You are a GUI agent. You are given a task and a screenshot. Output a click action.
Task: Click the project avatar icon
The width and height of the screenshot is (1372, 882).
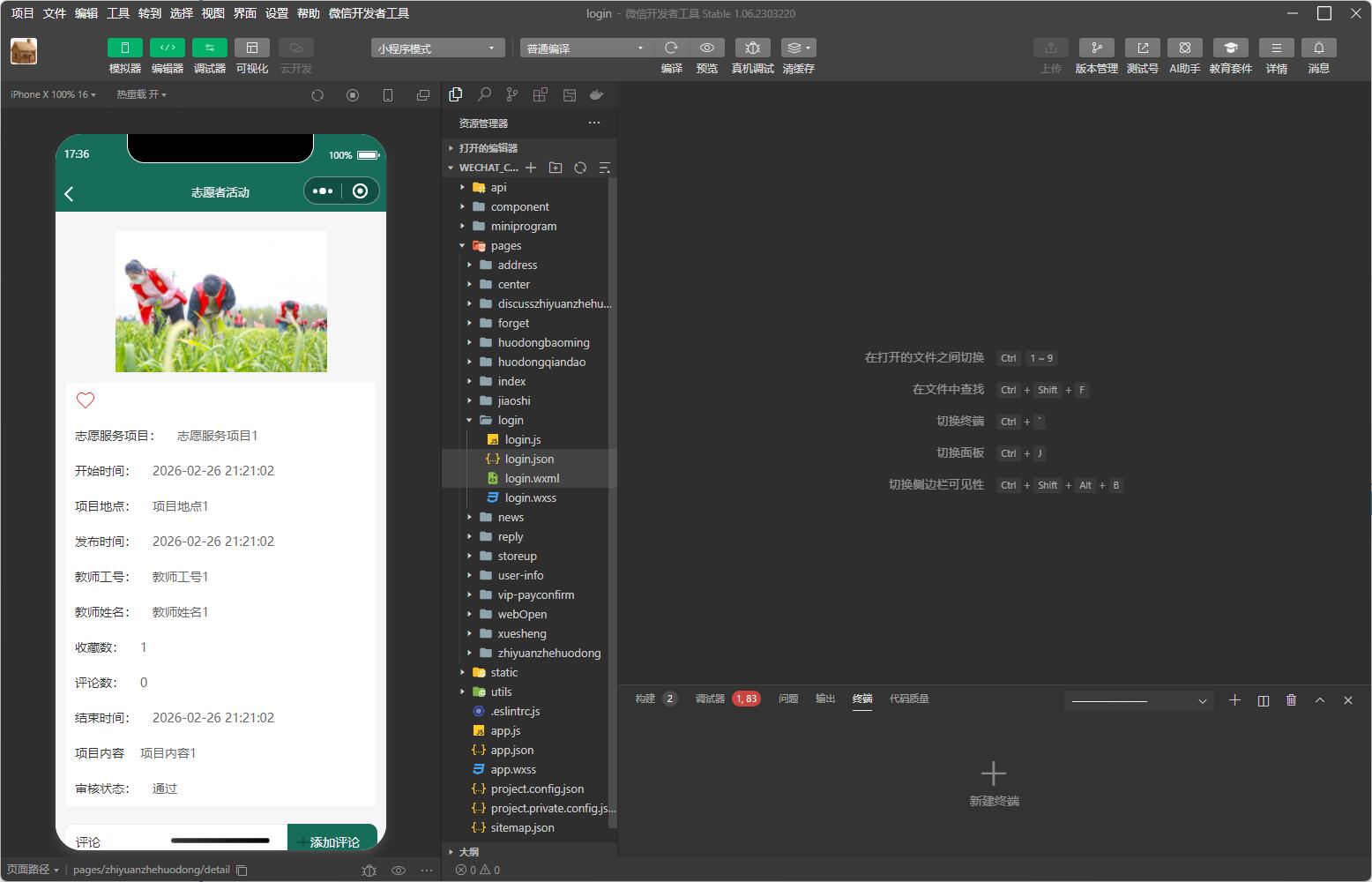click(x=24, y=51)
